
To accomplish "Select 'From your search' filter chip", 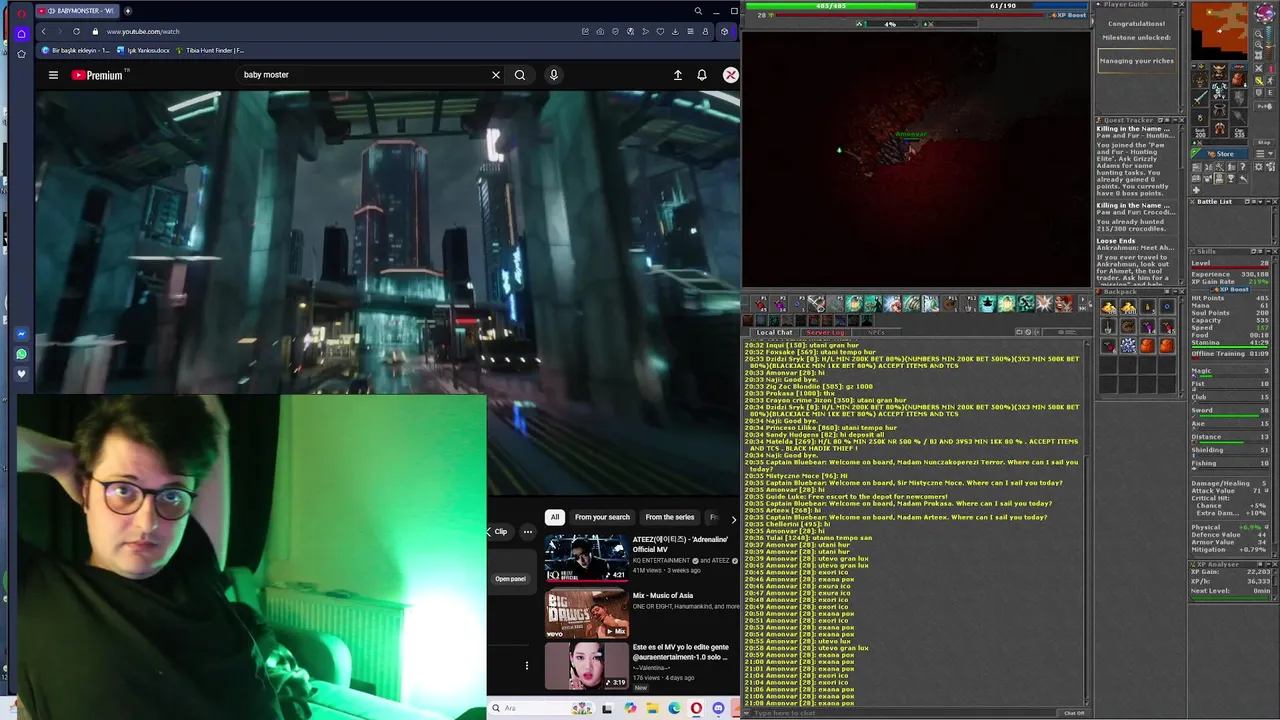I will pyautogui.click(x=602, y=517).
